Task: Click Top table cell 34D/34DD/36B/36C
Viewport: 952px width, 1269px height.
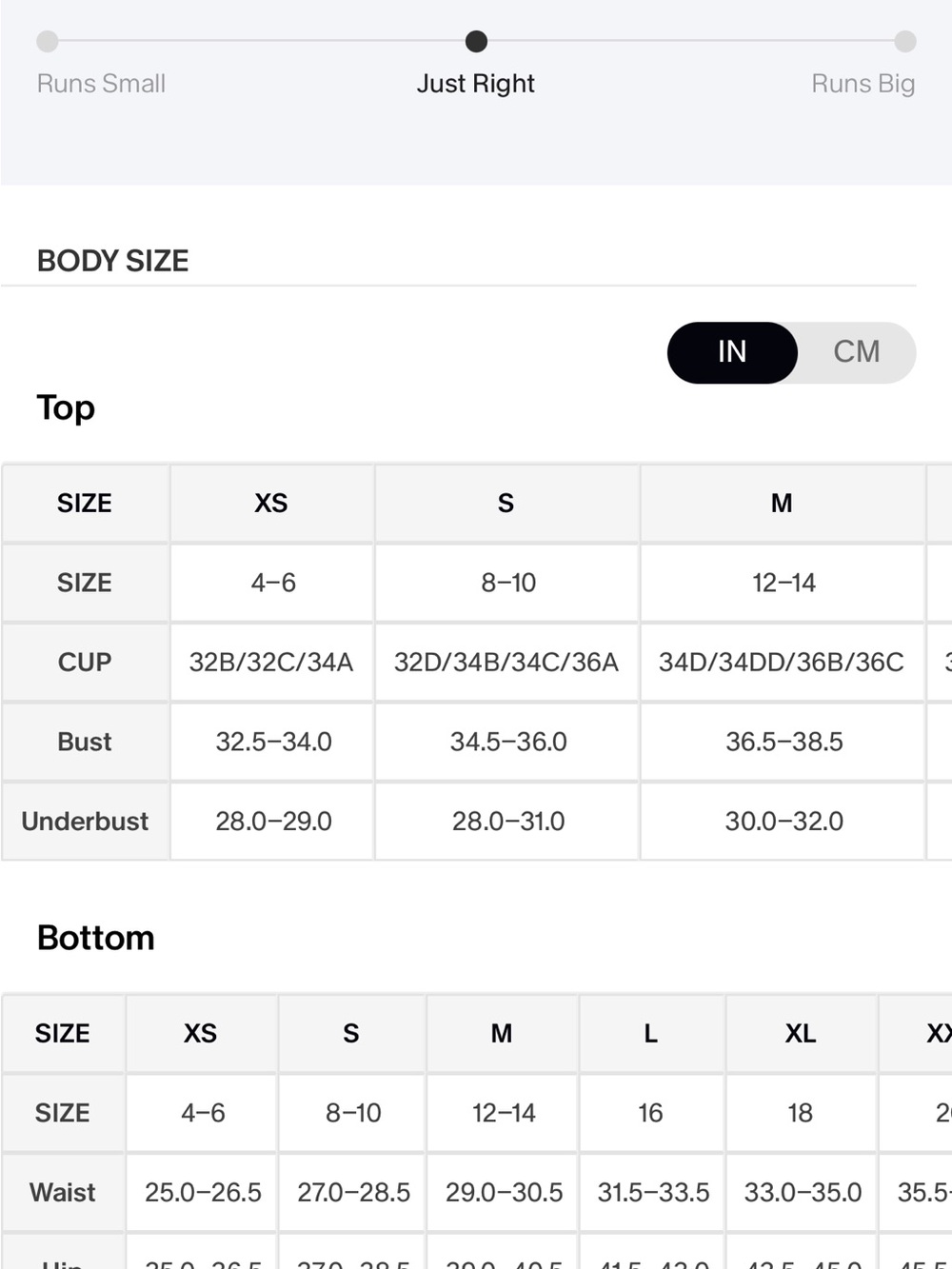Action: tap(782, 662)
